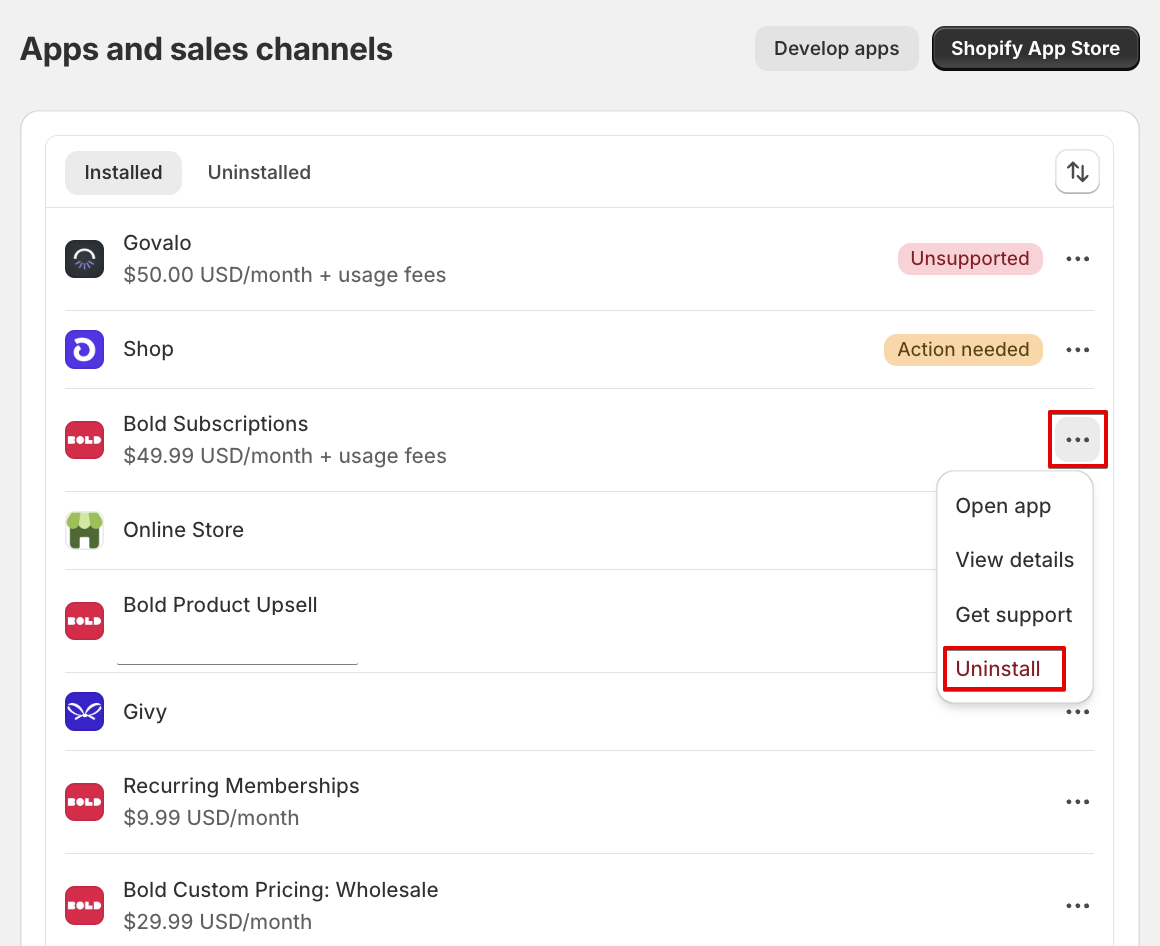Open Bold Custom Pricing: Wholesale name

[280, 890]
